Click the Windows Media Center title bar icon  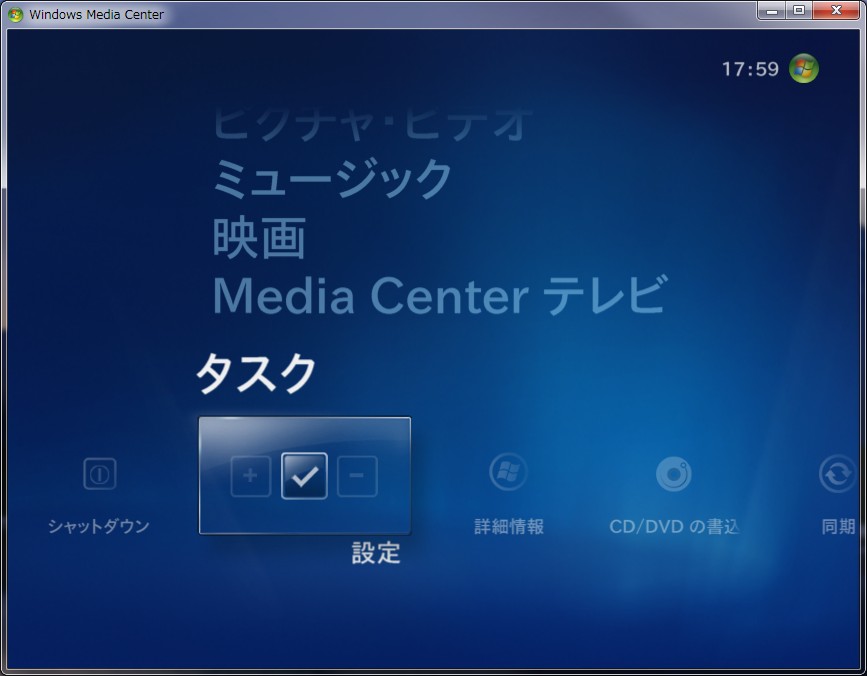coord(15,14)
